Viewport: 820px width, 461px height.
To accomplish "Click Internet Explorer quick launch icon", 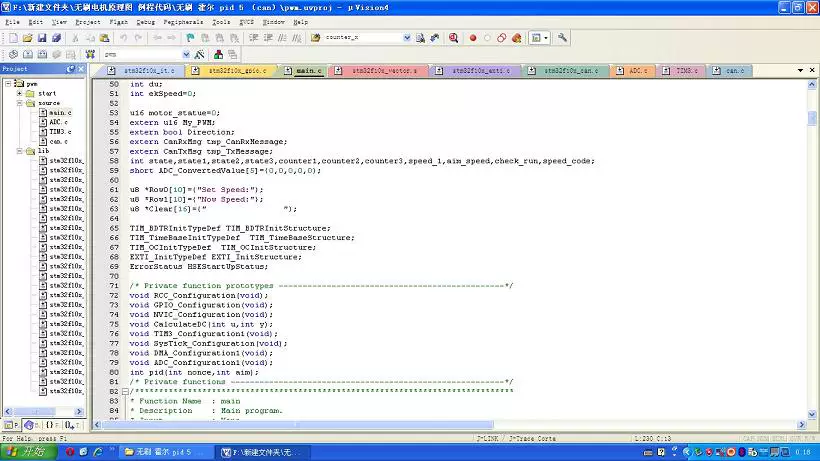I will click(97, 452).
